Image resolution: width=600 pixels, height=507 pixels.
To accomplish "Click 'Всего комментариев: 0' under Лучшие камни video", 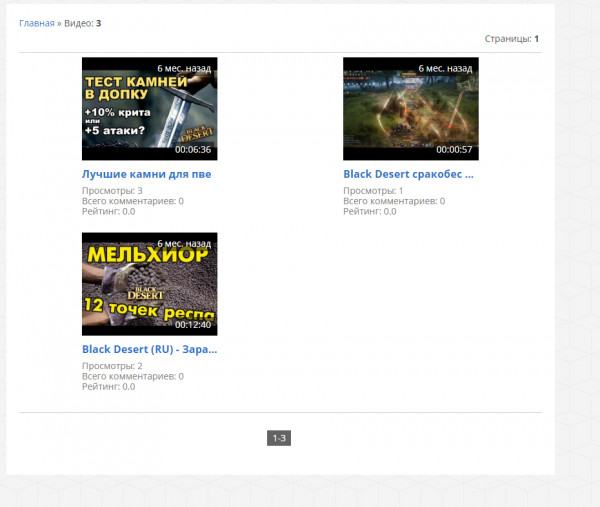I will click(x=133, y=201).
